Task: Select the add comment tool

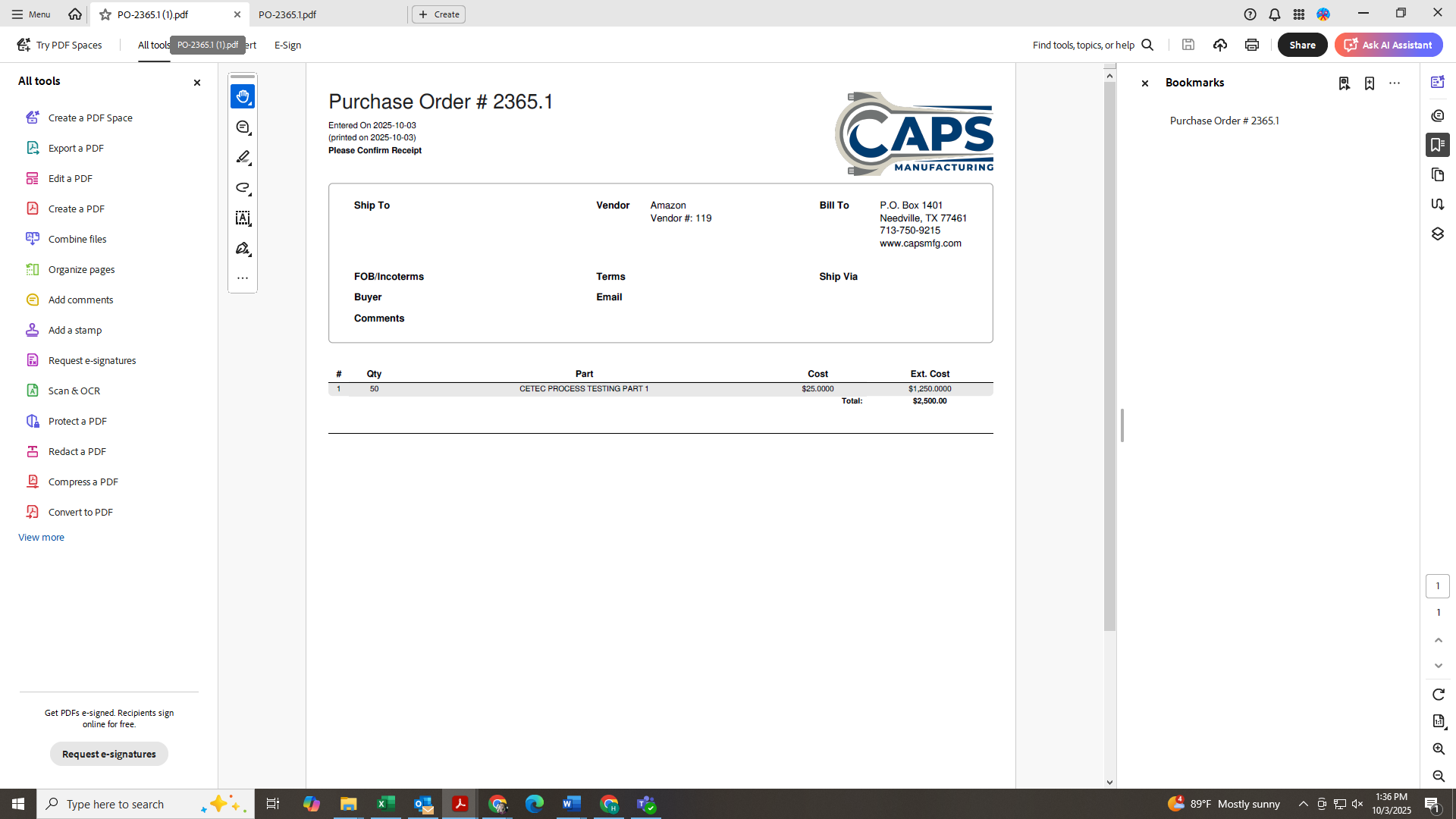Action: [x=243, y=127]
